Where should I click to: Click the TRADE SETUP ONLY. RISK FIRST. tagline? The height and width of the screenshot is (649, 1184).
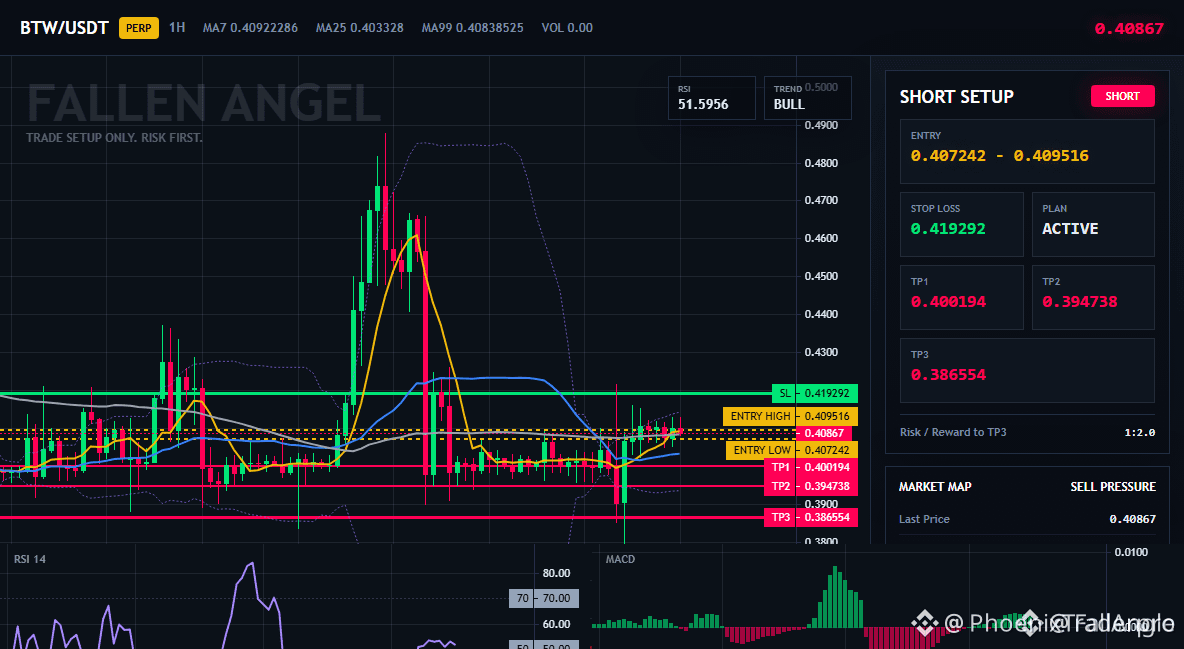[114, 138]
